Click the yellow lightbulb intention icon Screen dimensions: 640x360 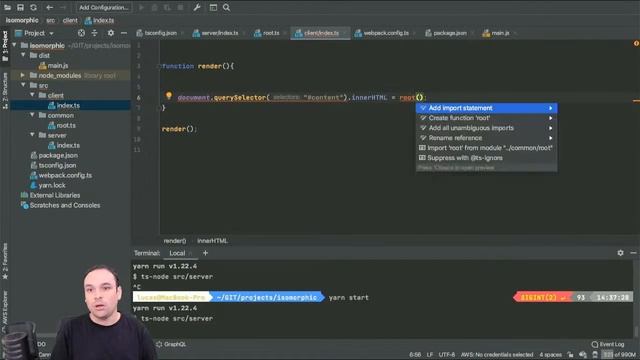coord(169,96)
